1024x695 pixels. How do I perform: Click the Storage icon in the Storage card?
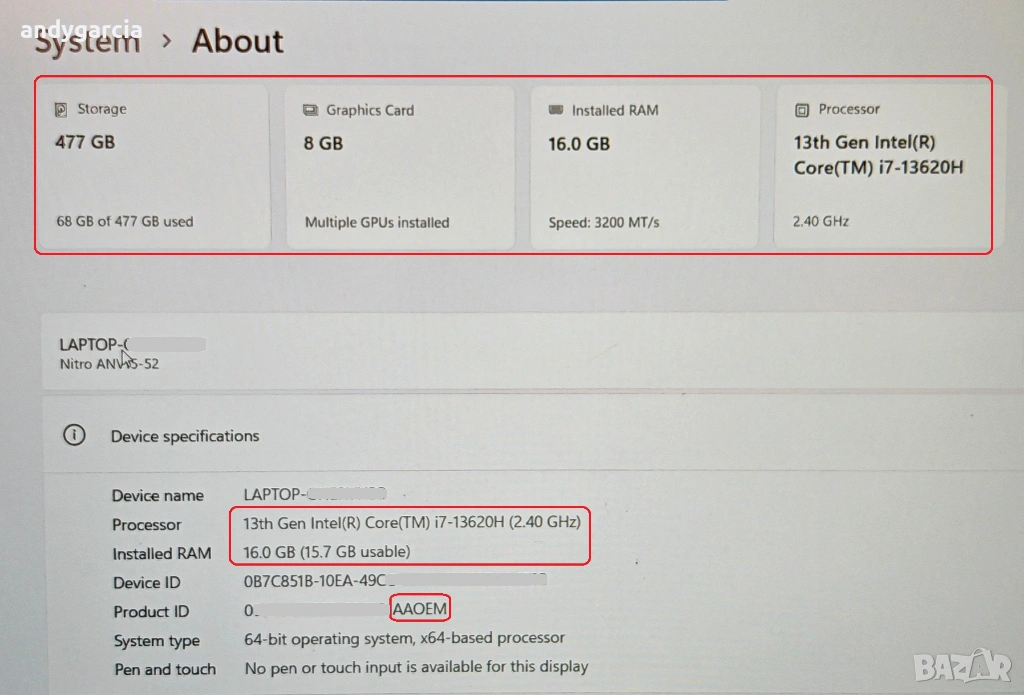pyautogui.click(x=61, y=109)
